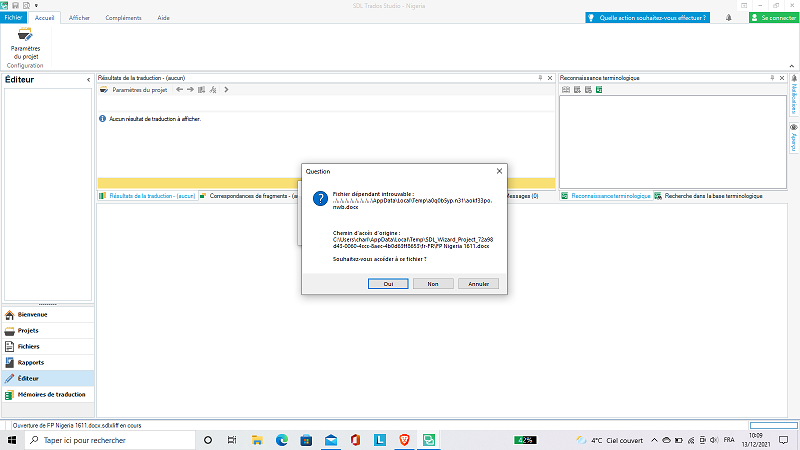Screen dimensions: 800x450
Task: Click the 'Quelle action souhaitez-vous effectuer ?' search box
Action: 647,17
